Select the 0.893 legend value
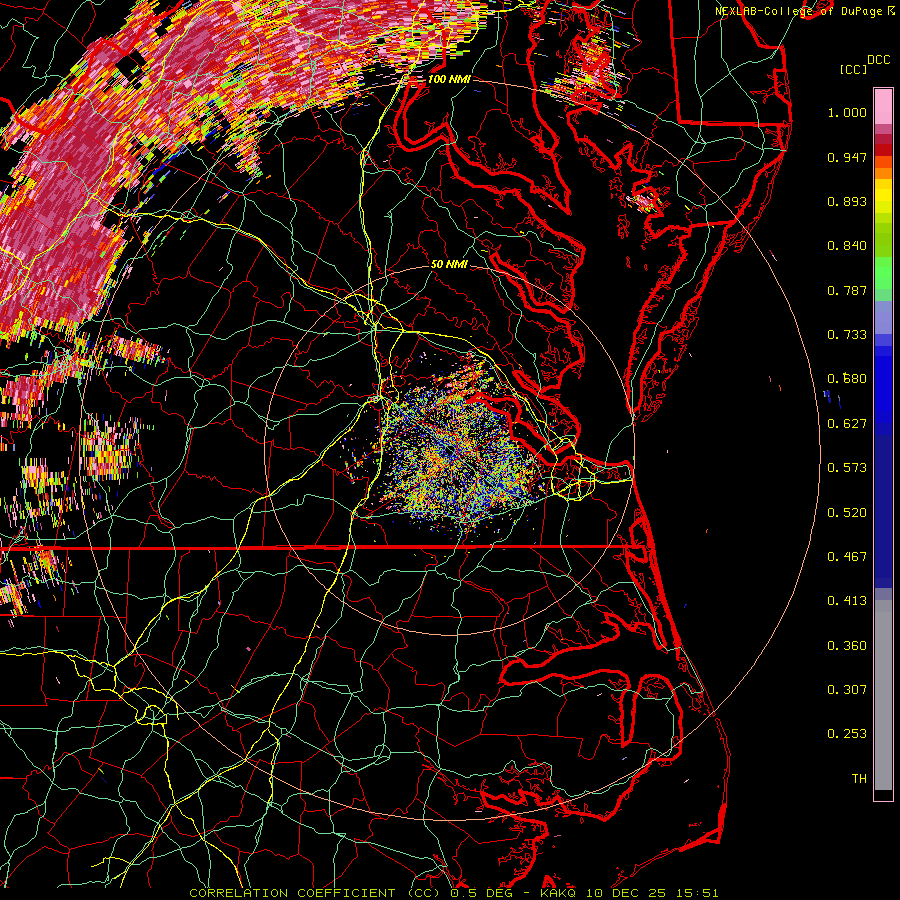 [x=847, y=201]
